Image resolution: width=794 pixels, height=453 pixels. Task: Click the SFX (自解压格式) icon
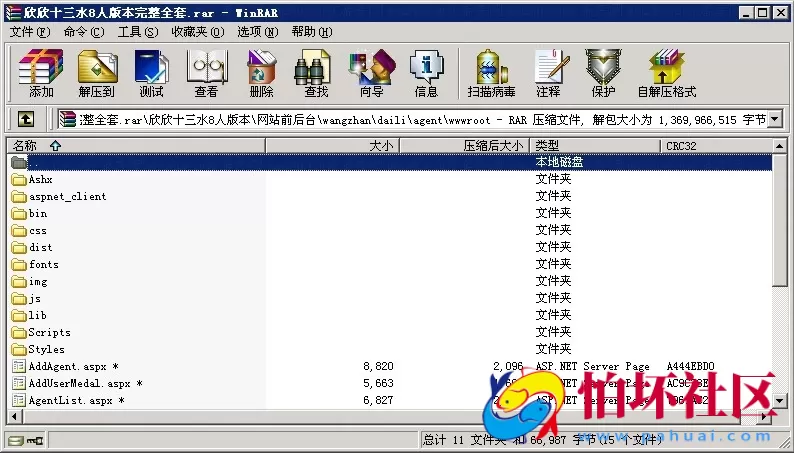pyautogui.click(x=667, y=73)
